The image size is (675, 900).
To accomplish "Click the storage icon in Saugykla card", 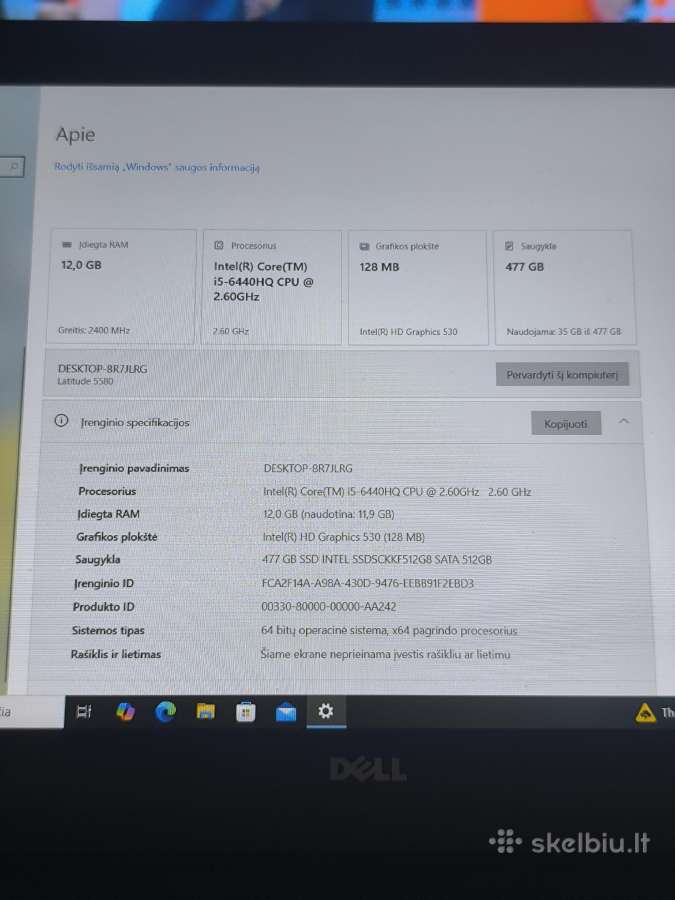I will 509,246.
